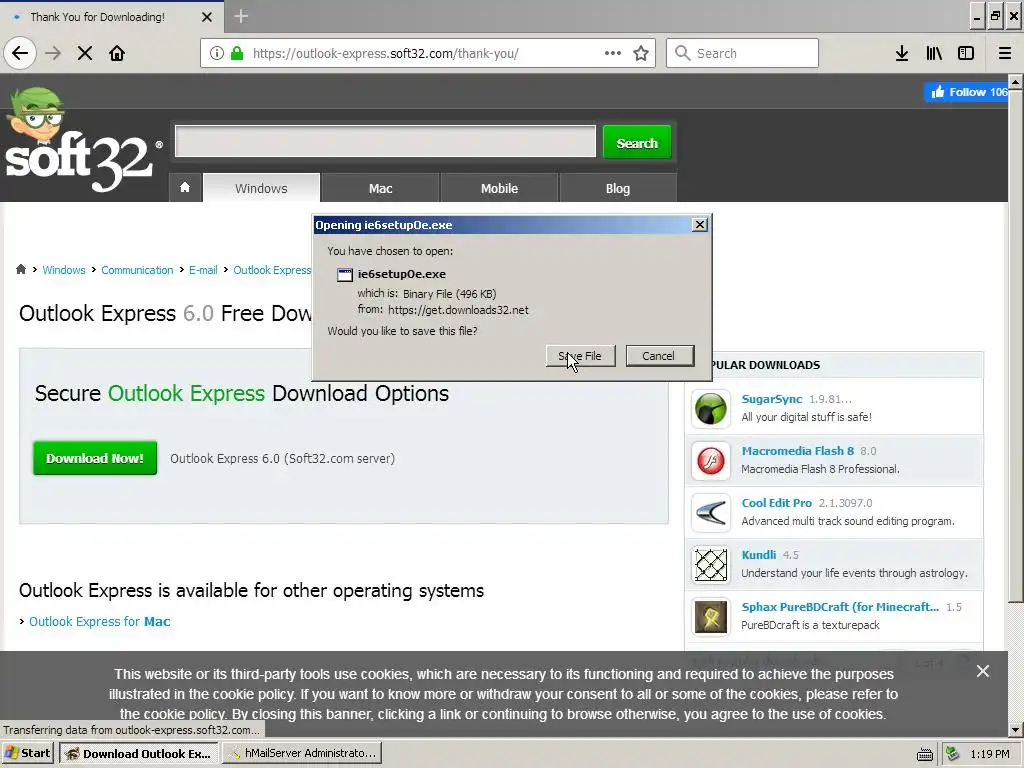Image resolution: width=1024 pixels, height=768 pixels.
Task: Click the green padlock security icon
Action: pyautogui.click(x=237, y=53)
